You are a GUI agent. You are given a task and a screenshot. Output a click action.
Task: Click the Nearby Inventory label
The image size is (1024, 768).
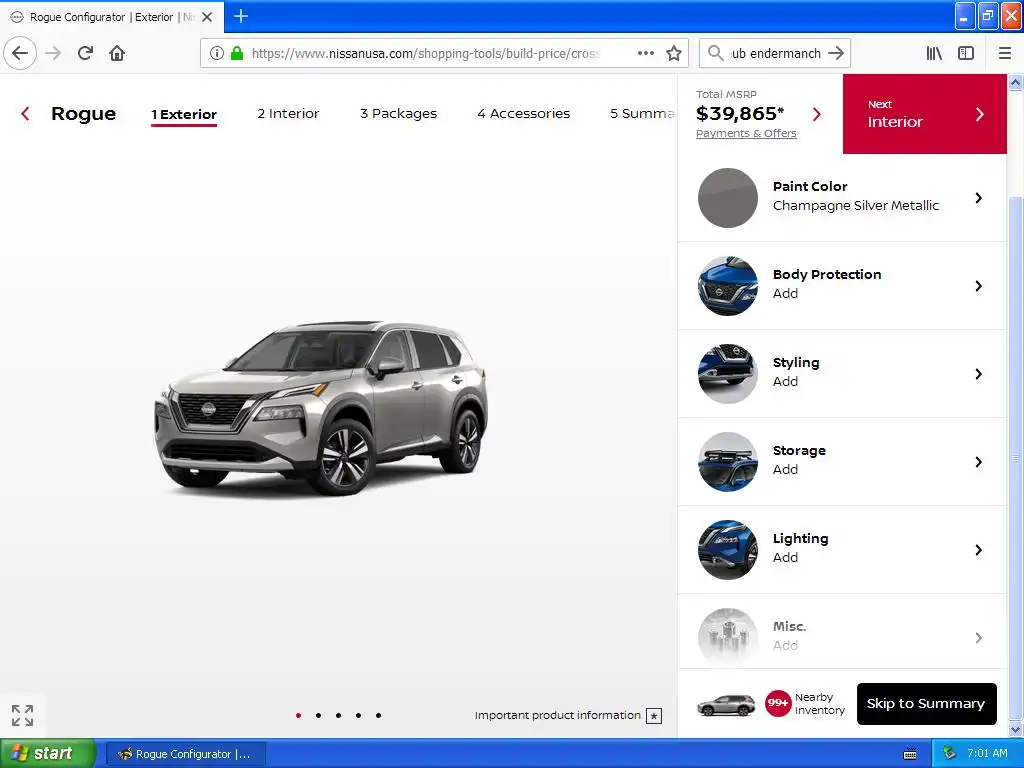point(820,704)
